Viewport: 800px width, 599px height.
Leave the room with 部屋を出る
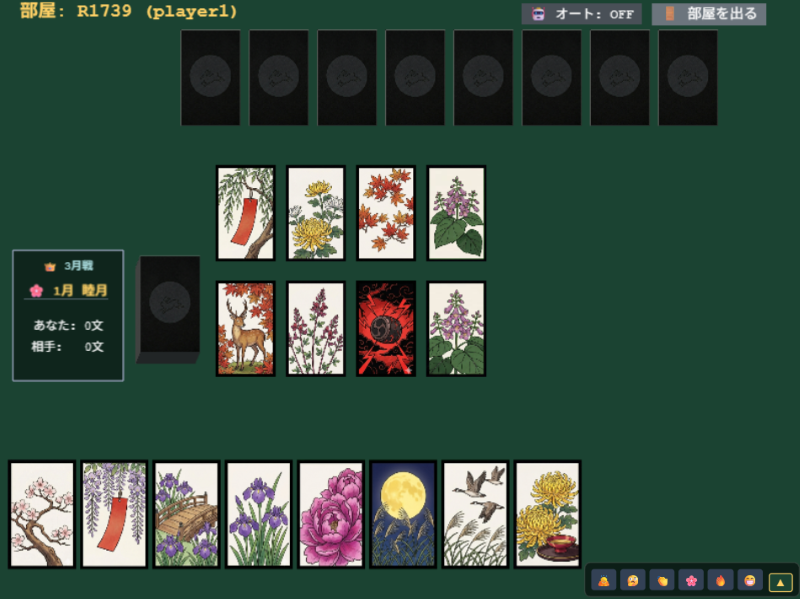(709, 14)
